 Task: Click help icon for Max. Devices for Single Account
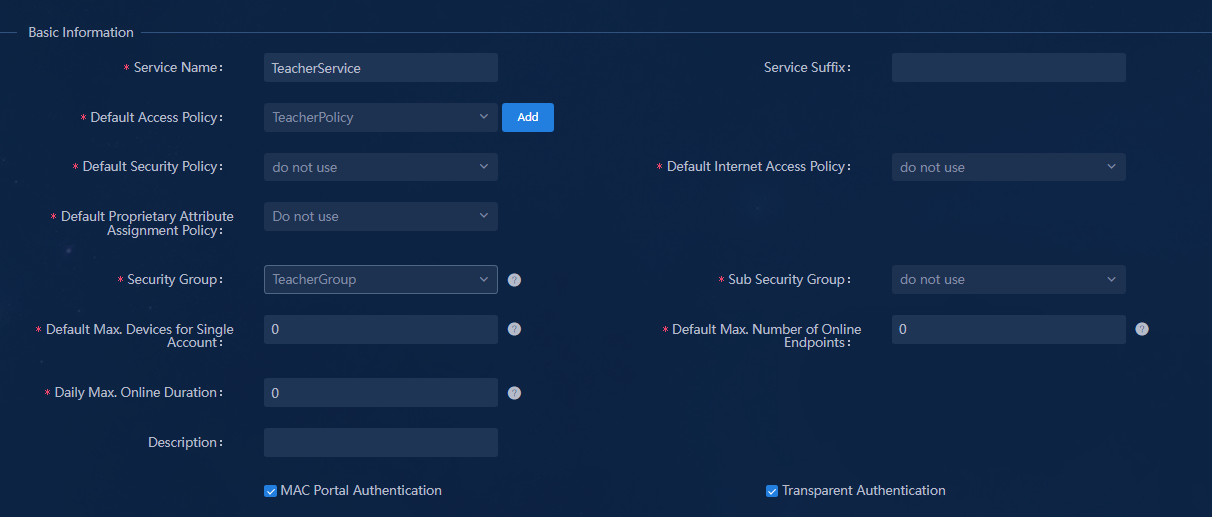514,329
